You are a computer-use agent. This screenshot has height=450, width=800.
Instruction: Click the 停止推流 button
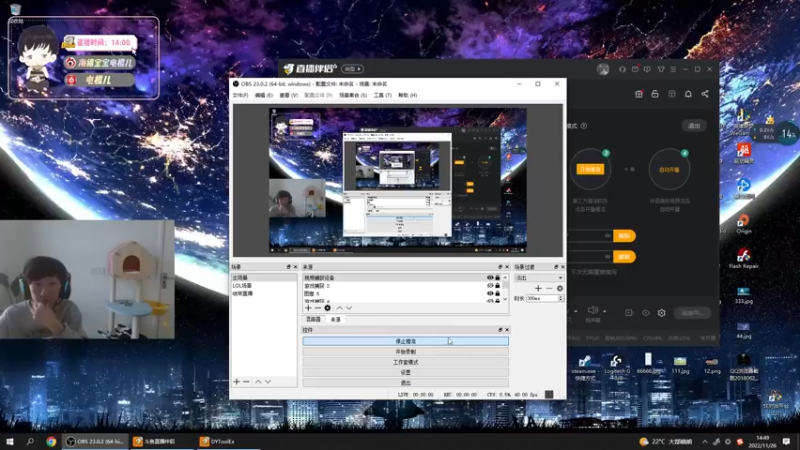405,341
